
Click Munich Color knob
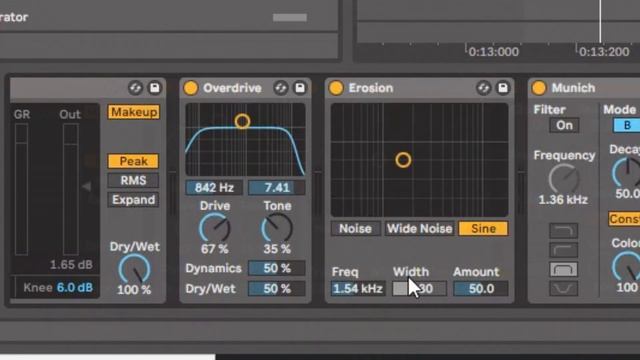(x=627, y=266)
